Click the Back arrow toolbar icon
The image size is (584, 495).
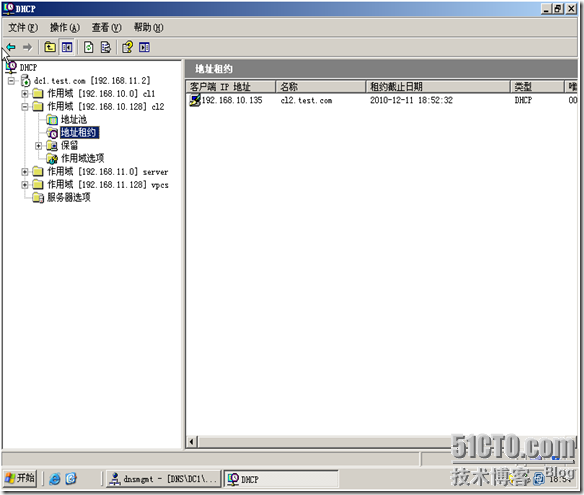point(11,47)
